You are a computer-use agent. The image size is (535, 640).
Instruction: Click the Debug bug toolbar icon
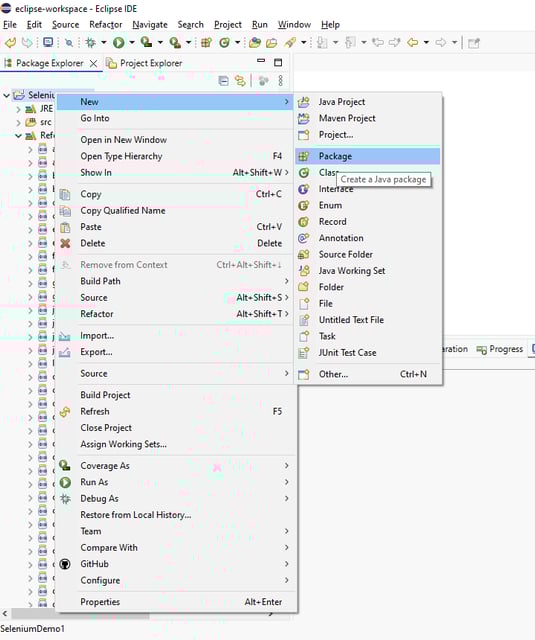pyautogui.click(x=90, y=42)
